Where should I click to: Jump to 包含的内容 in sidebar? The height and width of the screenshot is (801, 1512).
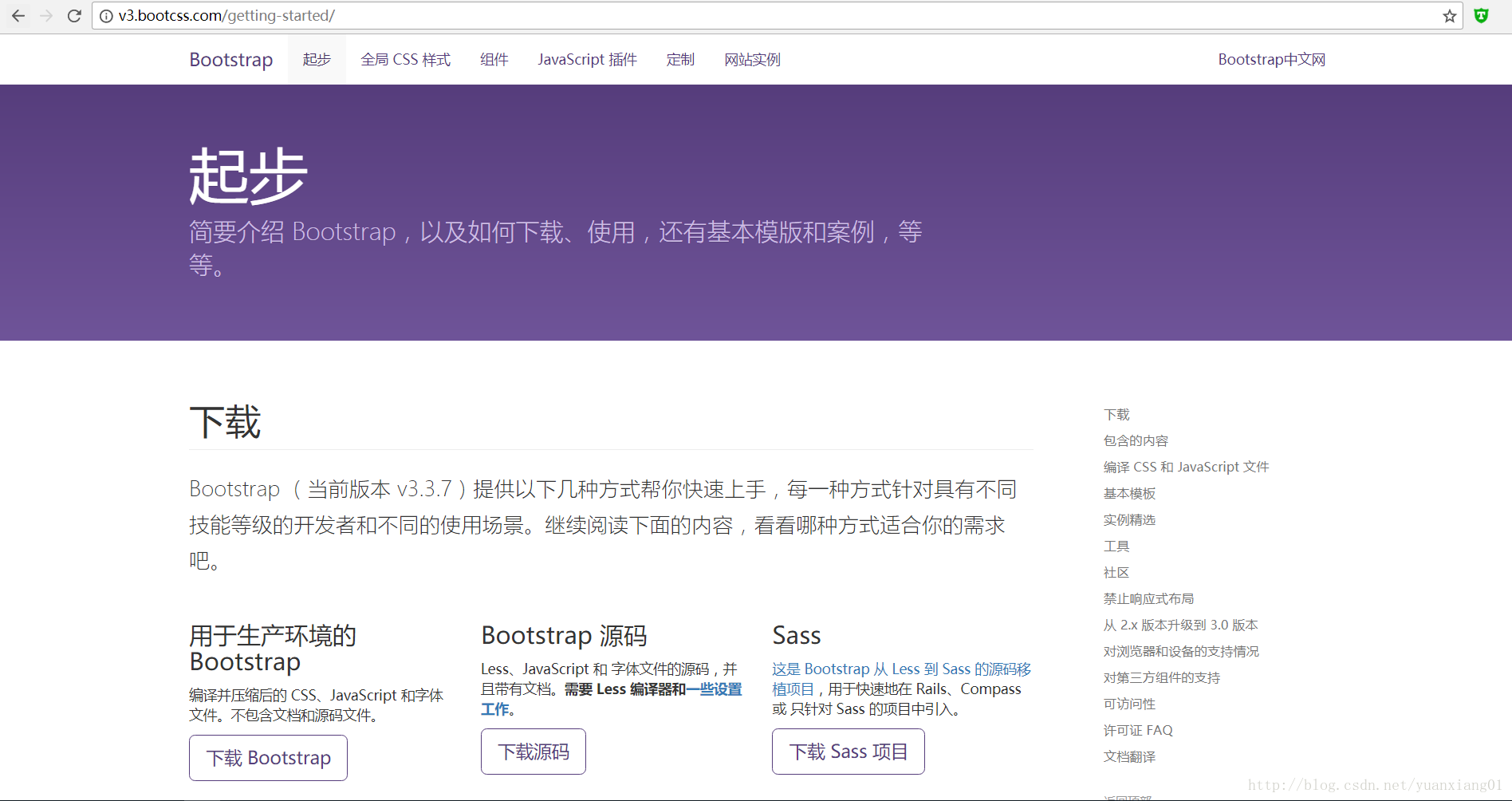[x=1136, y=441]
